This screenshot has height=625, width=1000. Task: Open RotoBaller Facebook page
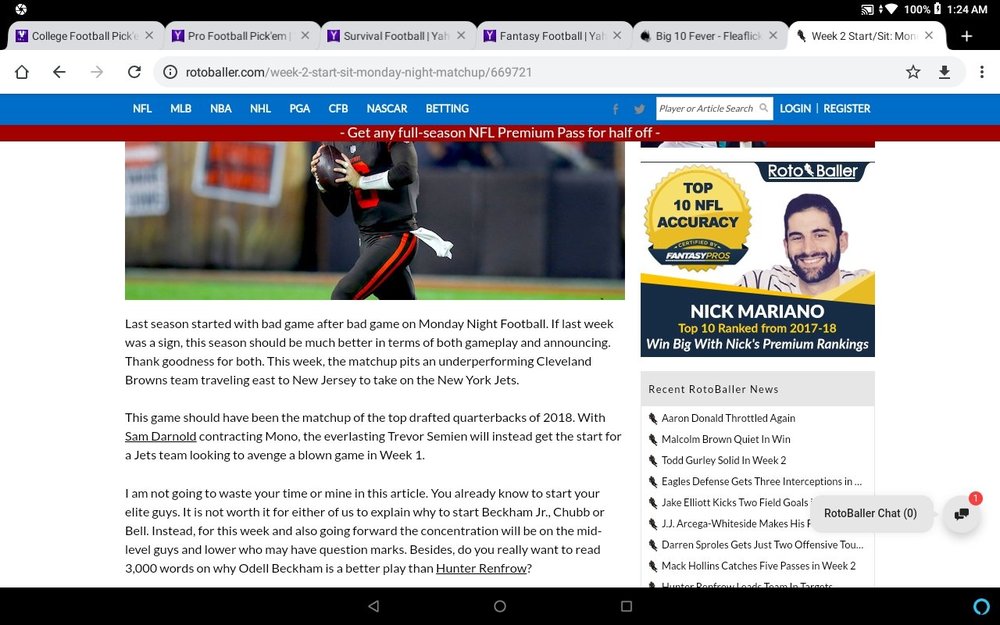[615, 109]
